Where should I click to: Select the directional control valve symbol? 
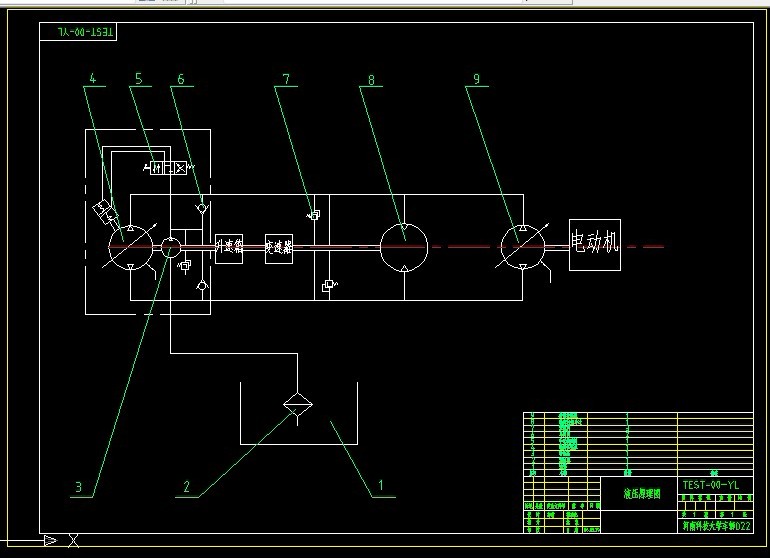tap(168, 168)
